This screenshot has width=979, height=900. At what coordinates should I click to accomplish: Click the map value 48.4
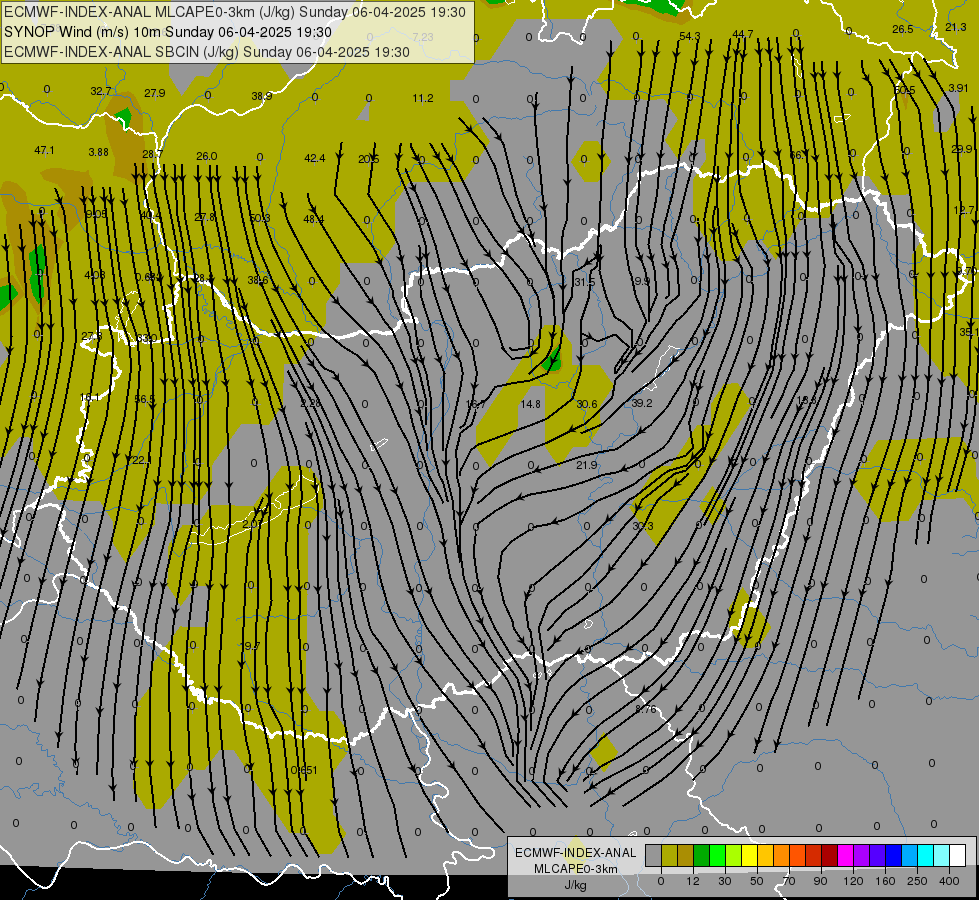pyautogui.click(x=313, y=219)
